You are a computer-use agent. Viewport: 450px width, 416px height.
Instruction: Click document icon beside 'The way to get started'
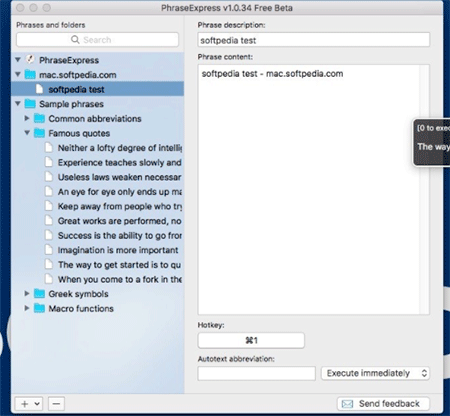49,265
